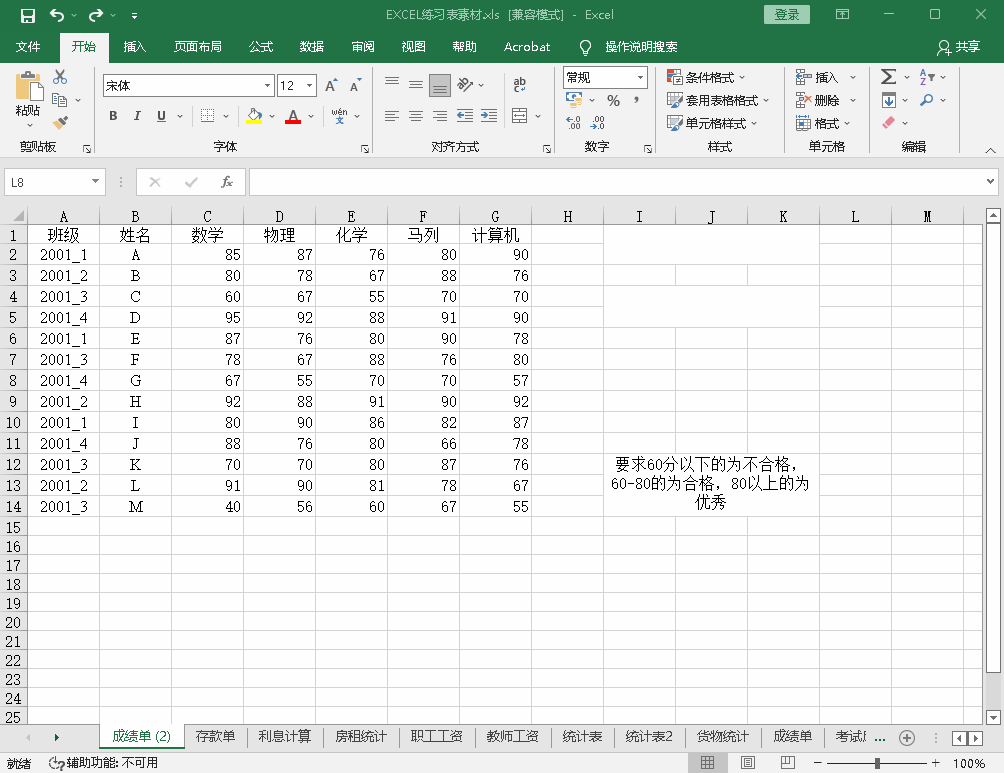Viewport: 1004px width, 773px height.
Task: Click the 共享 share button
Action: click(x=959, y=46)
